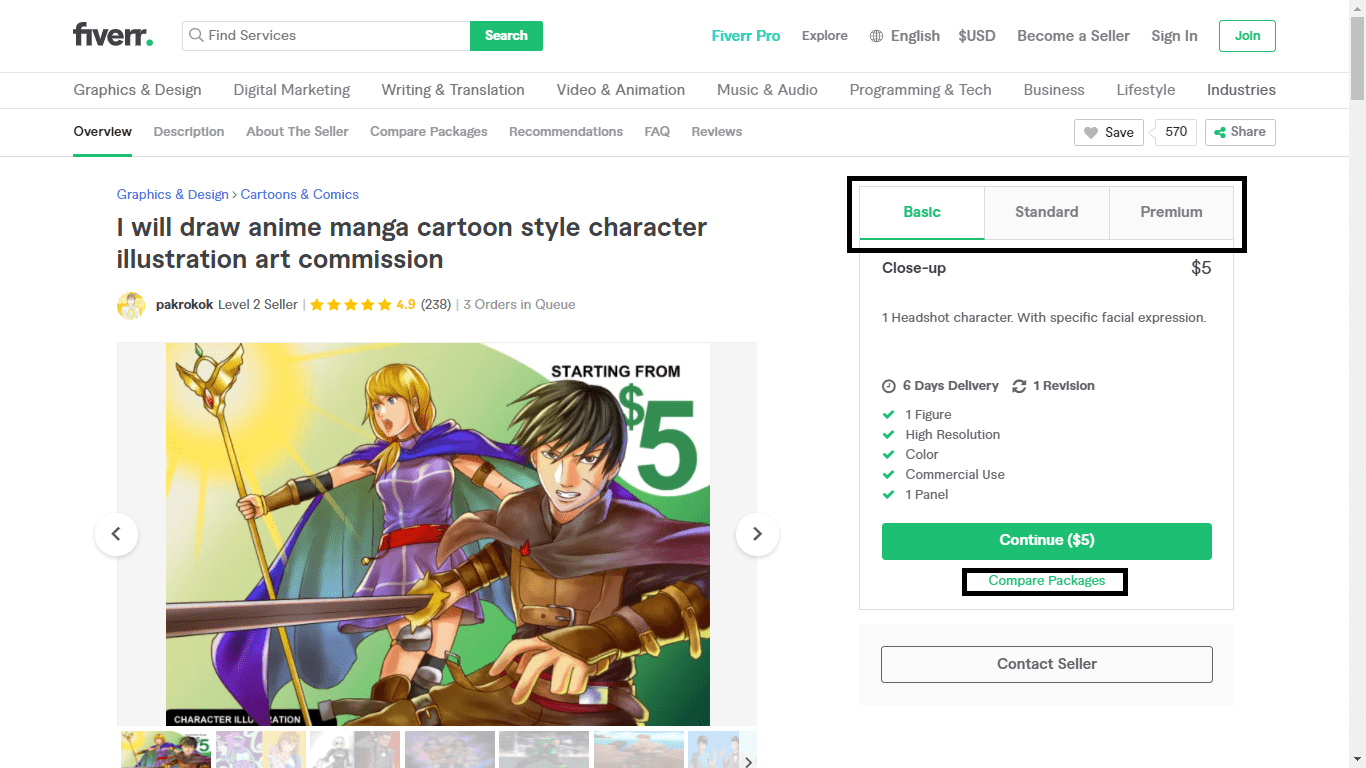The width and height of the screenshot is (1366, 768).
Task: Click the Share icon button
Action: pyautogui.click(x=1240, y=132)
